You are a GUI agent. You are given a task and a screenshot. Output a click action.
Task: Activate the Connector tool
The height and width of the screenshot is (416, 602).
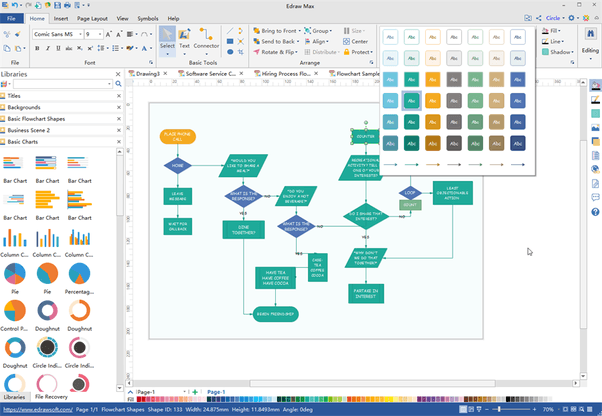[x=206, y=38]
